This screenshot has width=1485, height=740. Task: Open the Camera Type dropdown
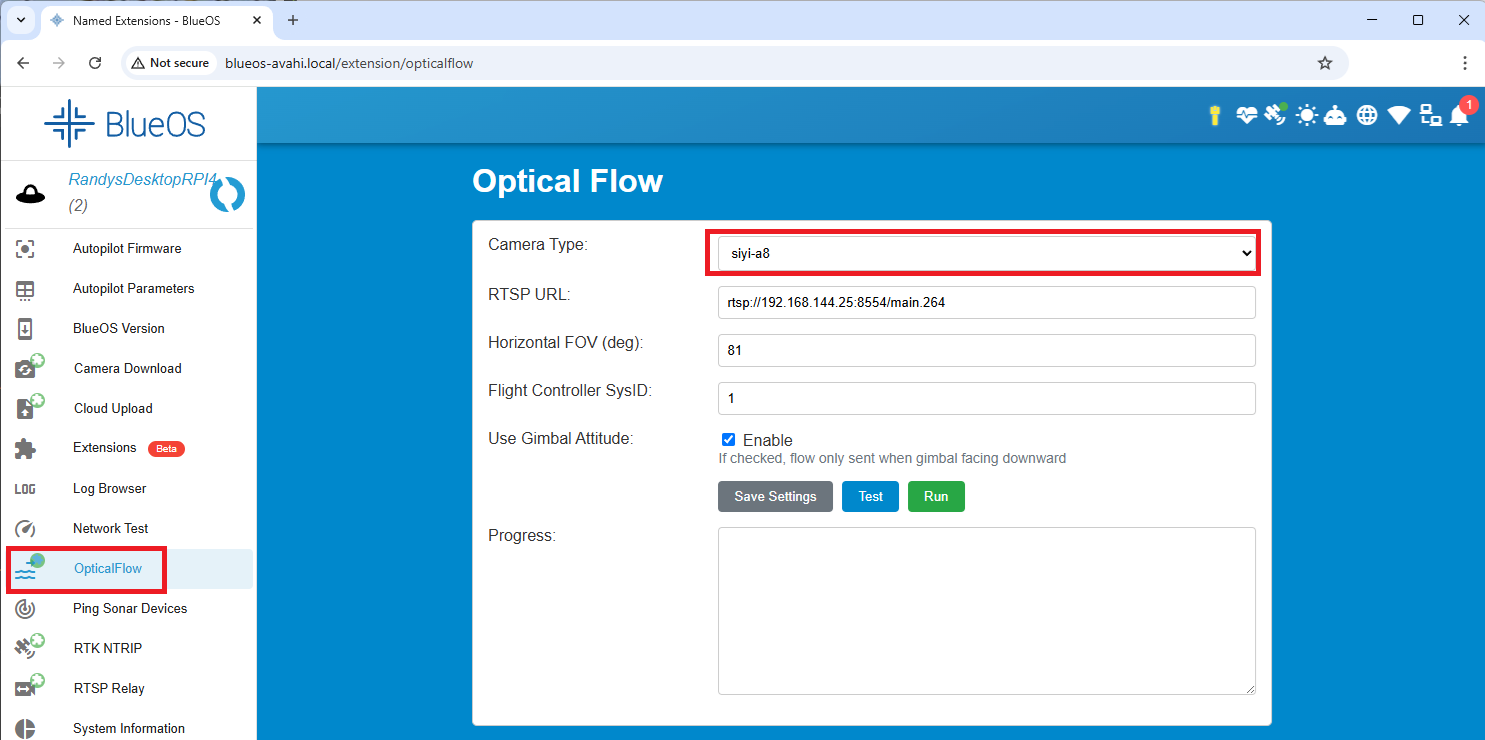click(x=985, y=253)
